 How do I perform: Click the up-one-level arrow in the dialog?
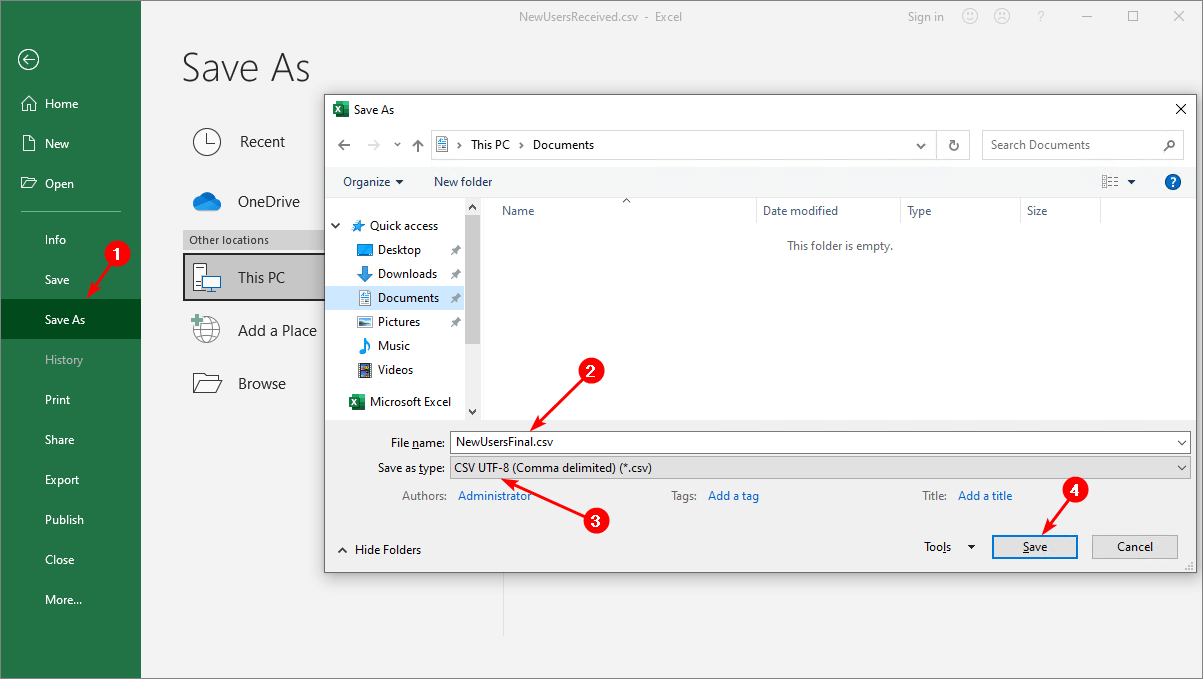pos(417,145)
